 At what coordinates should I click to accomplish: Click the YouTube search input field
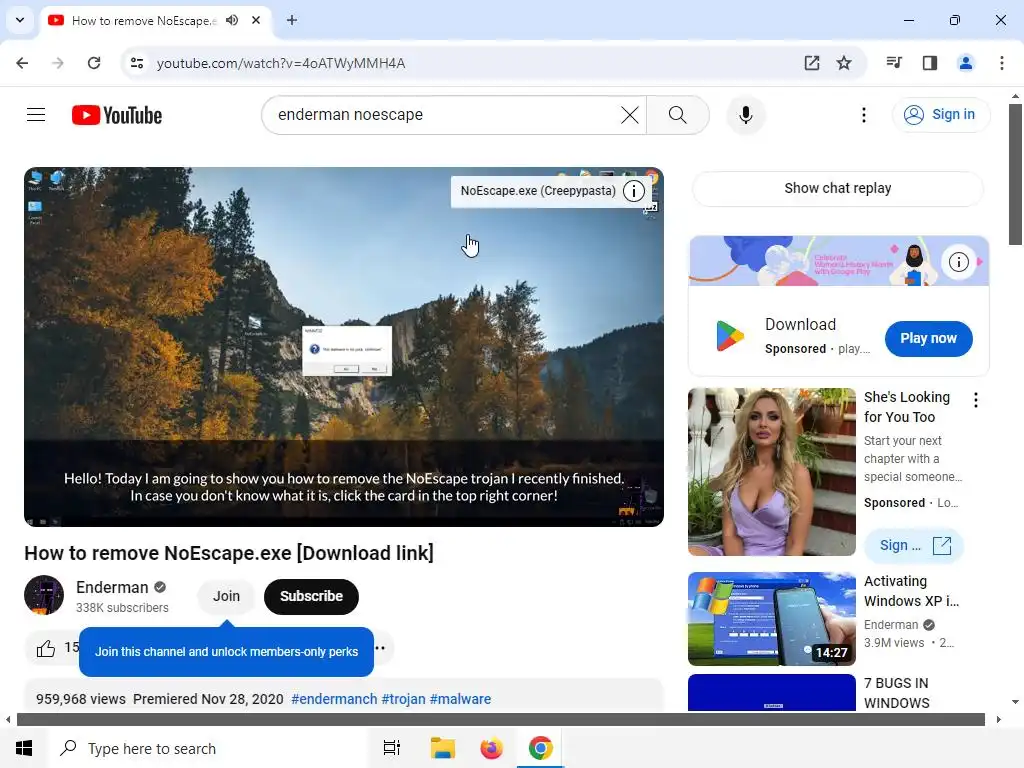coord(444,115)
